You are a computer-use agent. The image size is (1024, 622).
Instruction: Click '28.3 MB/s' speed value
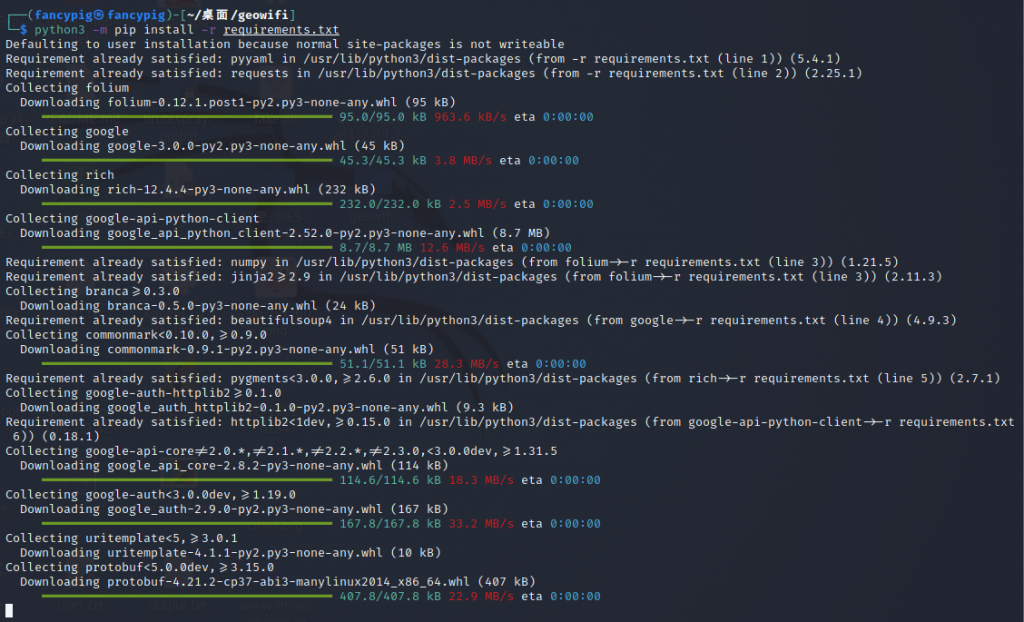pyautogui.click(x=466, y=364)
